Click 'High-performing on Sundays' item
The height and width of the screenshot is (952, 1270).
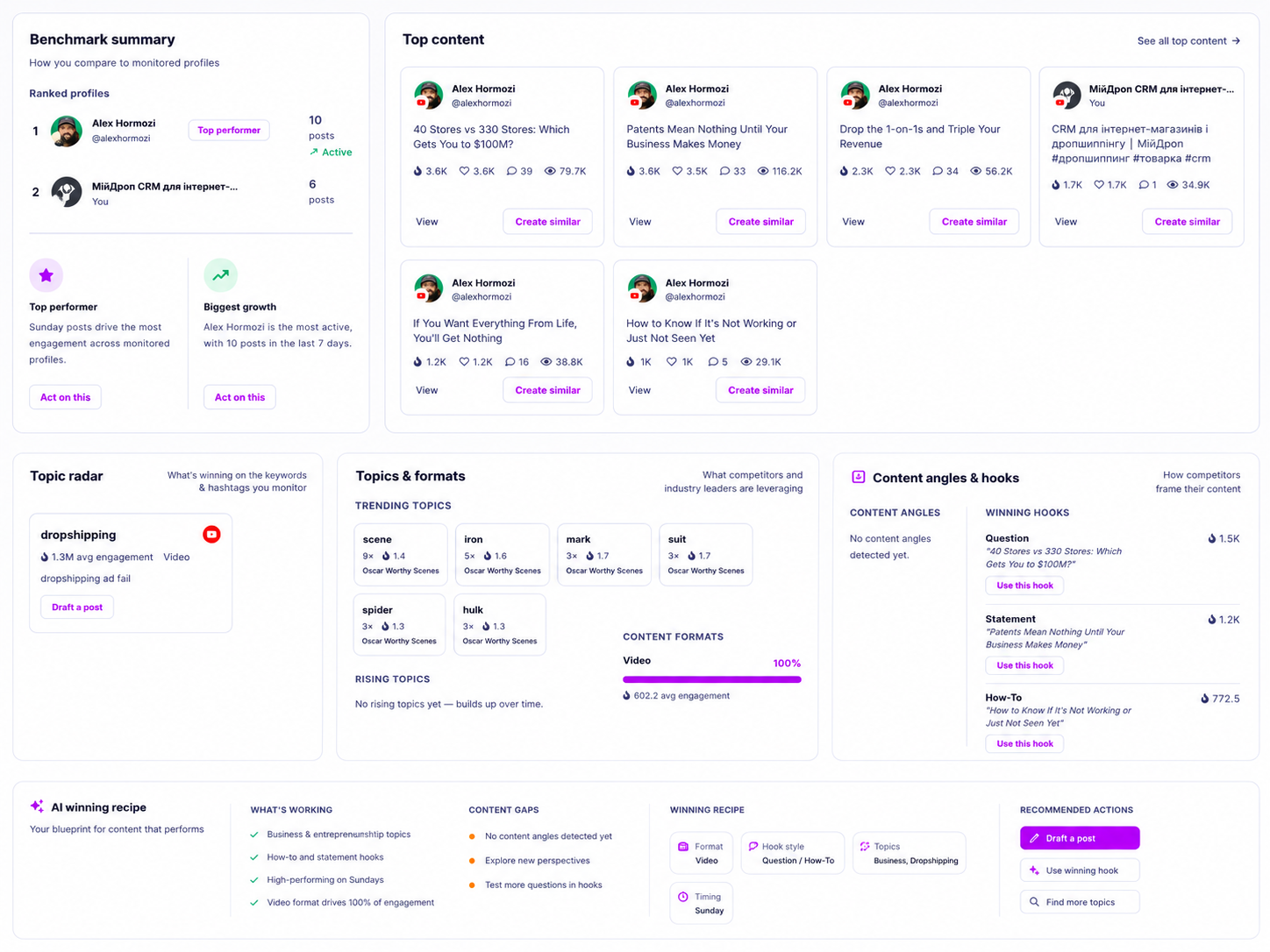pyautogui.click(x=325, y=879)
